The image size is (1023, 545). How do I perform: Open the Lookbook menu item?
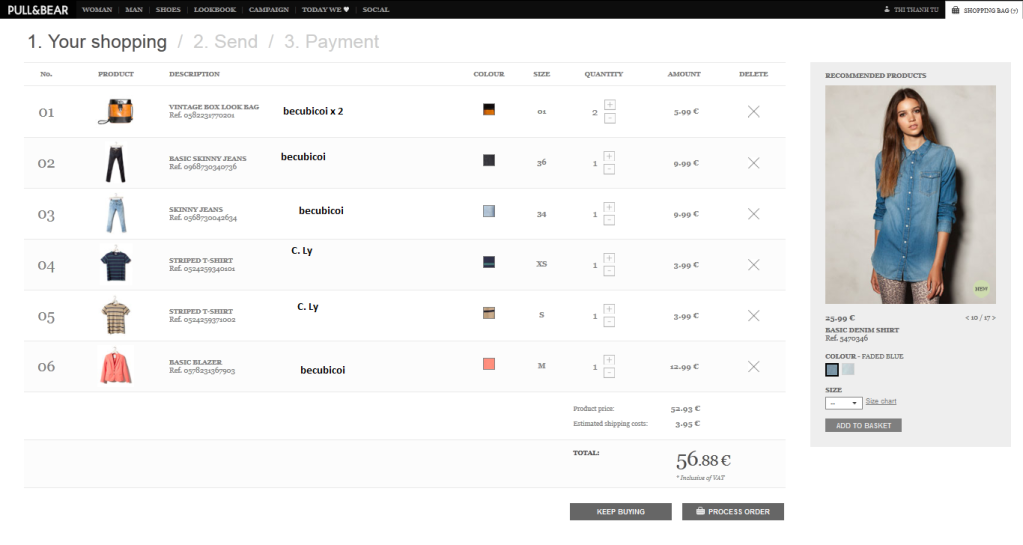tap(214, 9)
